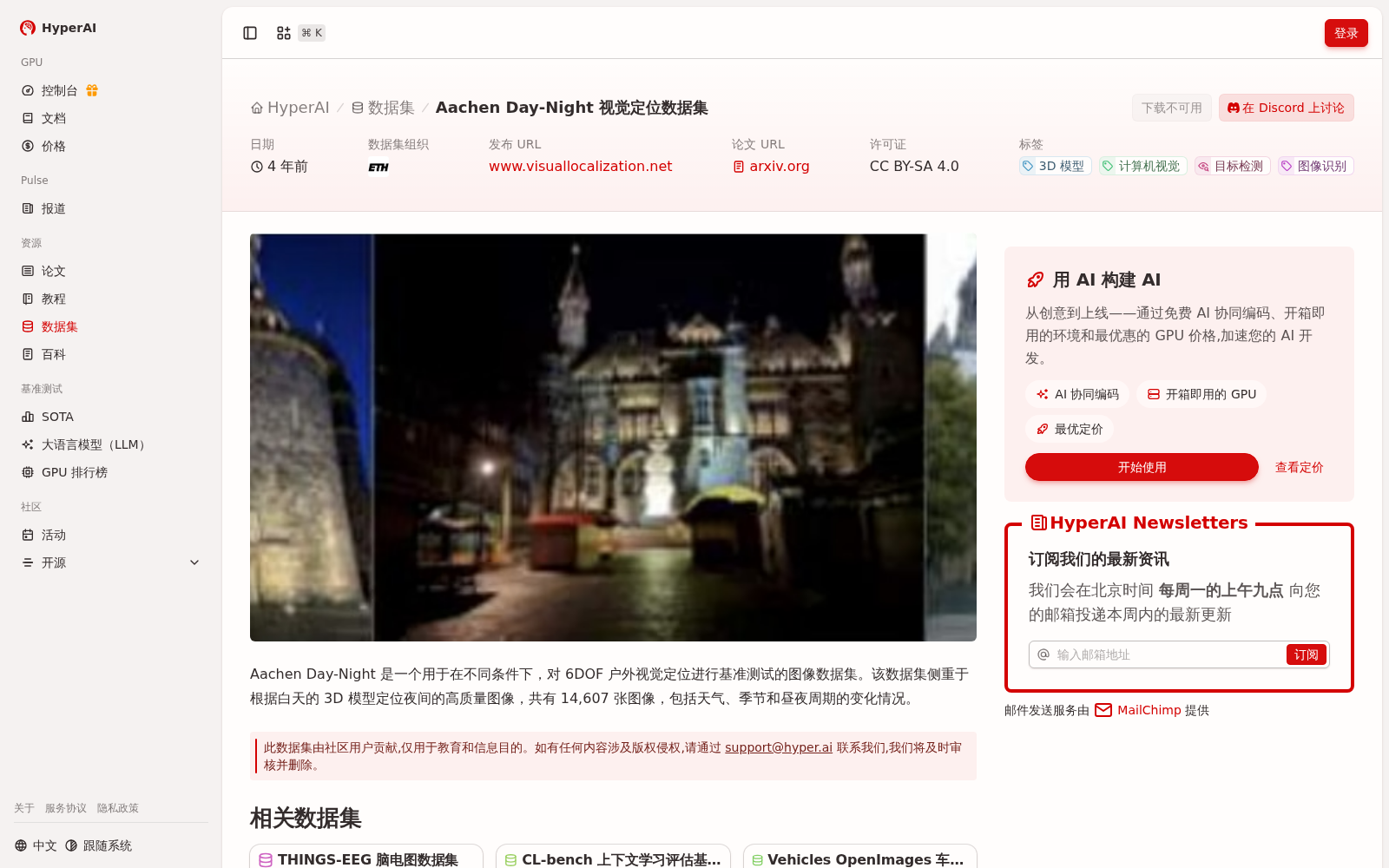Click the 3D 模型 tag
Image resolution: width=1389 pixels, height=868 pixels.
(1054, 166)
